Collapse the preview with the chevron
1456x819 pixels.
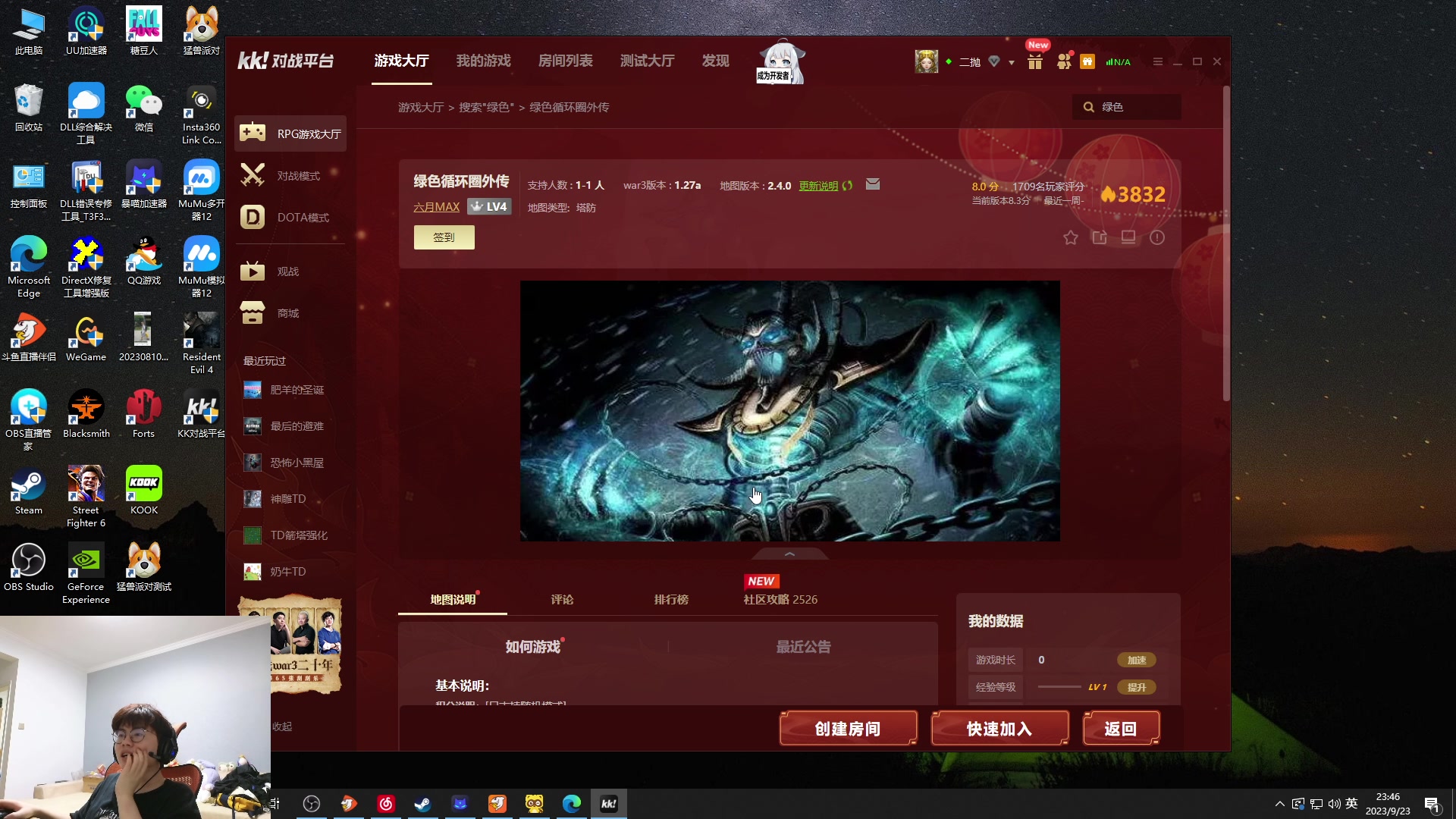(x=789, y=554)
